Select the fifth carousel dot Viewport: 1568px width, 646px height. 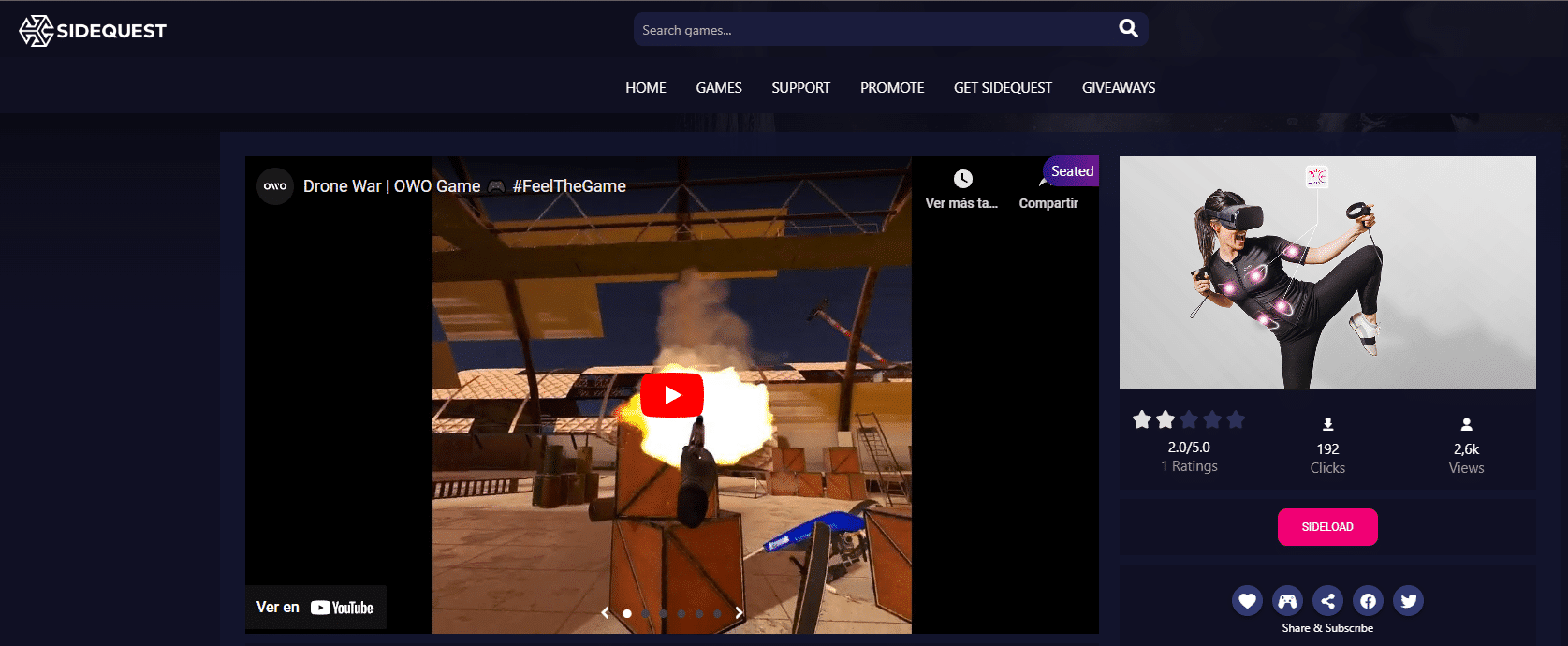(699, 614)
